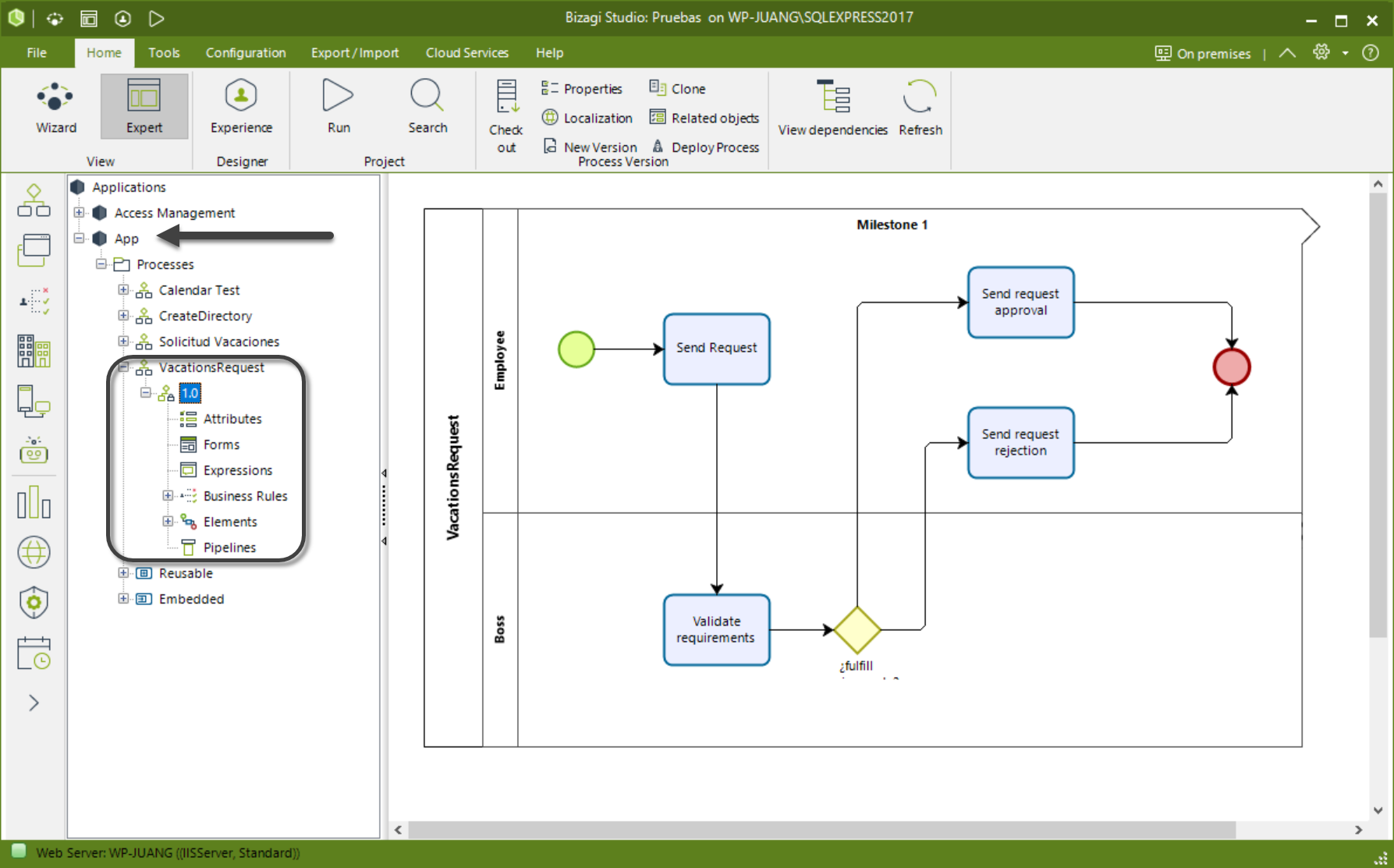Open the settings gear in ribbon corner
Viewport: 1394px width, 868px height.
(1321, 52)
